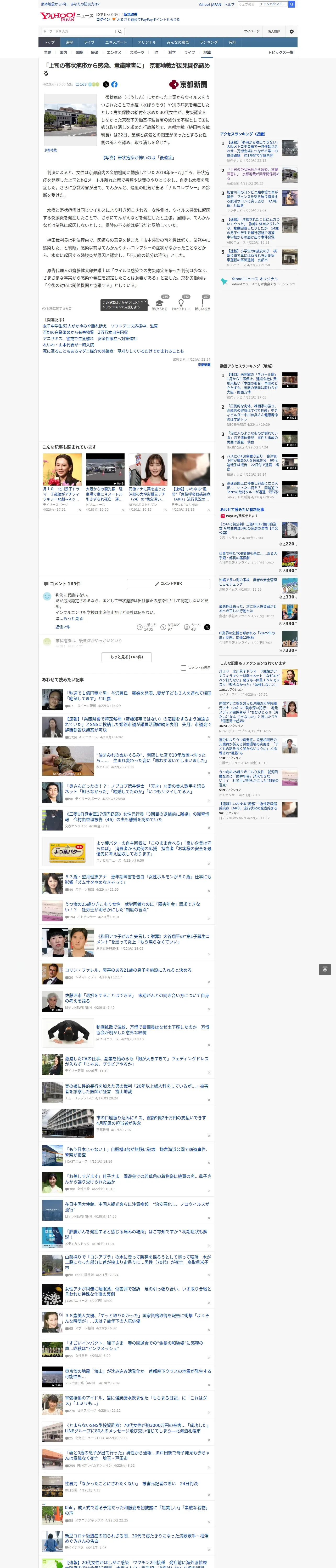Click the Yahoo! JAPAN News logo
This screenshot has width=336, height=1568.
66,16
